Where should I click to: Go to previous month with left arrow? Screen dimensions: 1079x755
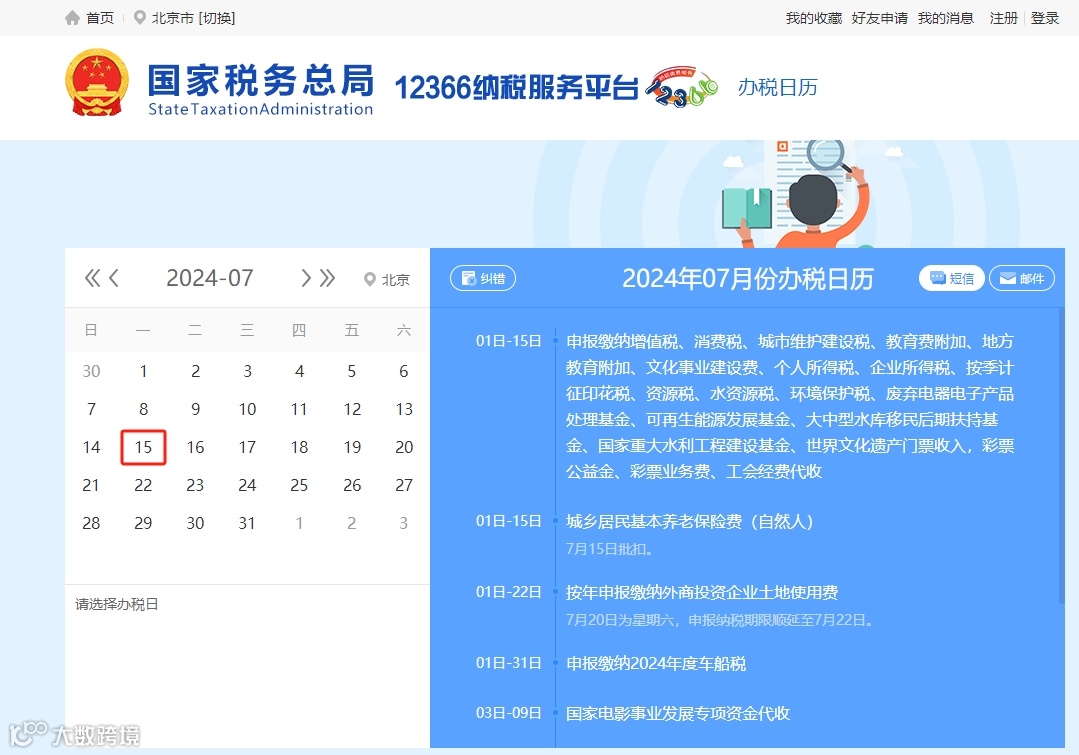(x=114, y=278)
